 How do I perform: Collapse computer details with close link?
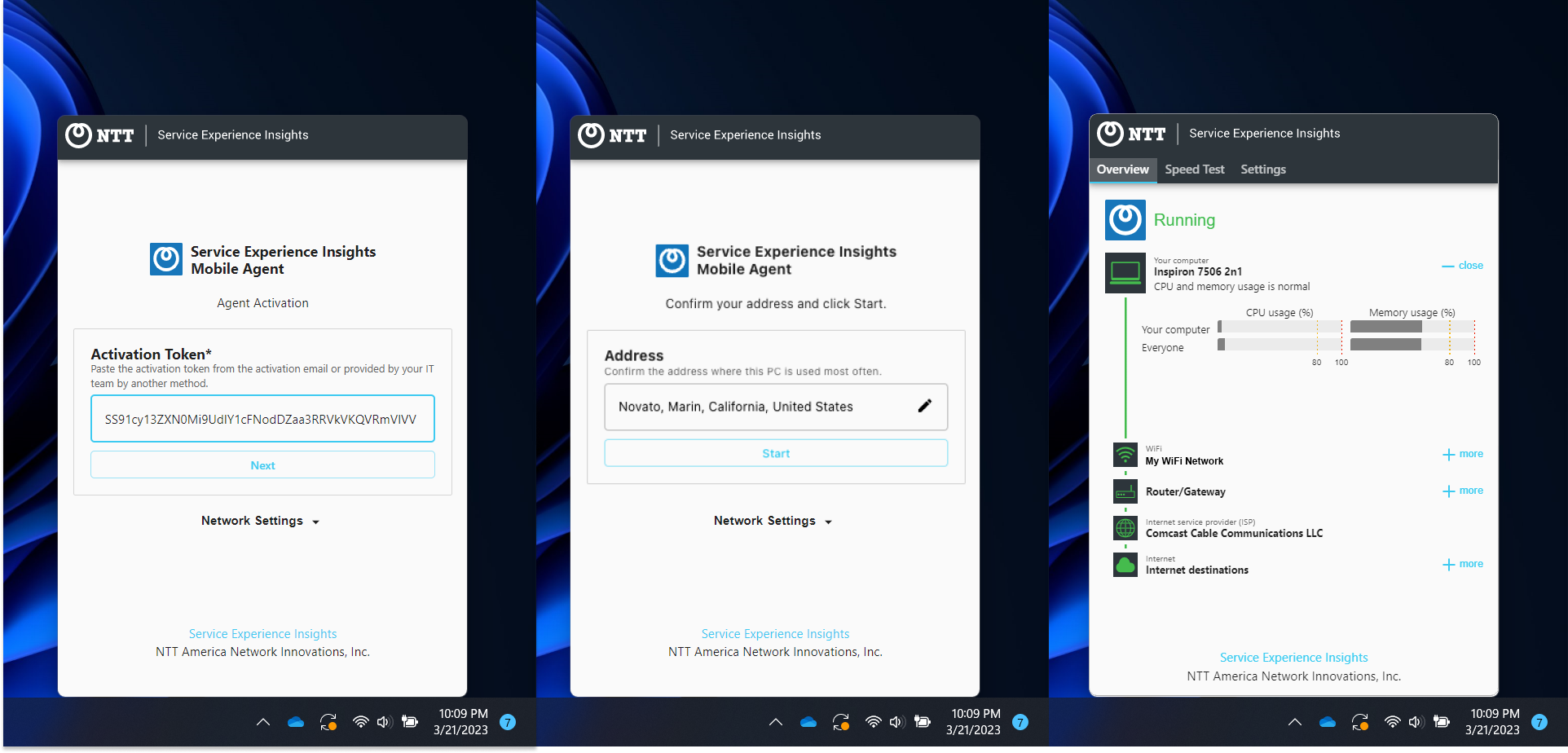[1462, 266]
